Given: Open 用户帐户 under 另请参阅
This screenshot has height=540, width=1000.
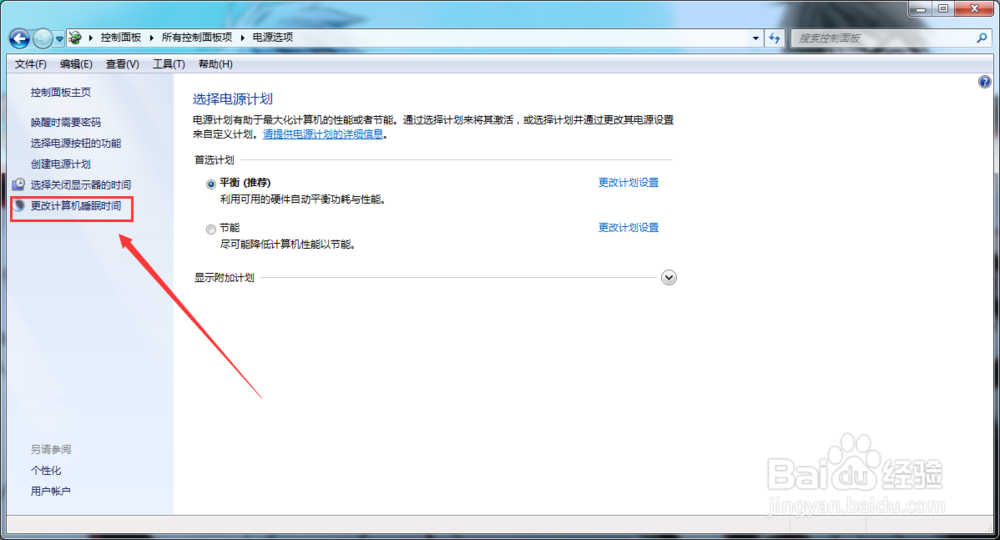Looking at the screenshot, I should pyautogui.click(x=50, y=492).
